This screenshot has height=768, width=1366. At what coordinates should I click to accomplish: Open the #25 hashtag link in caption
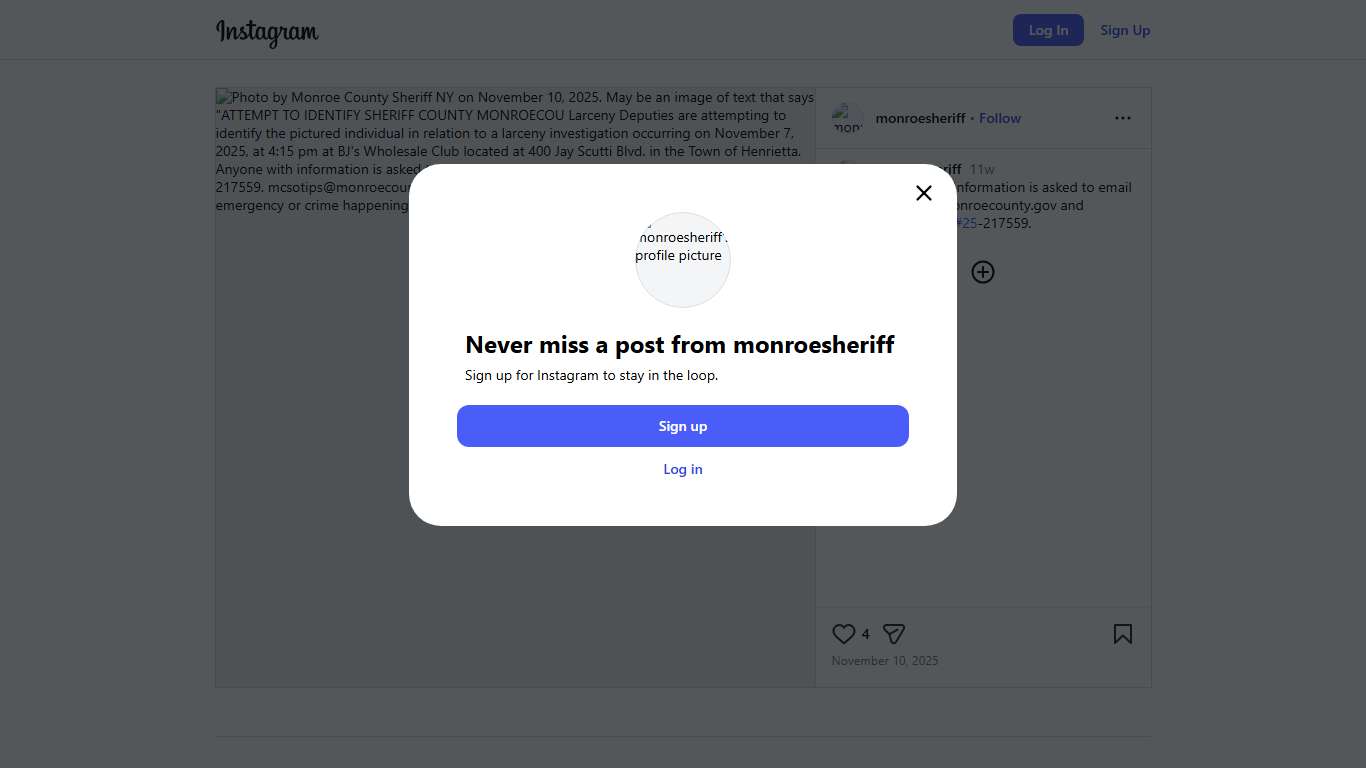point(966,223)
